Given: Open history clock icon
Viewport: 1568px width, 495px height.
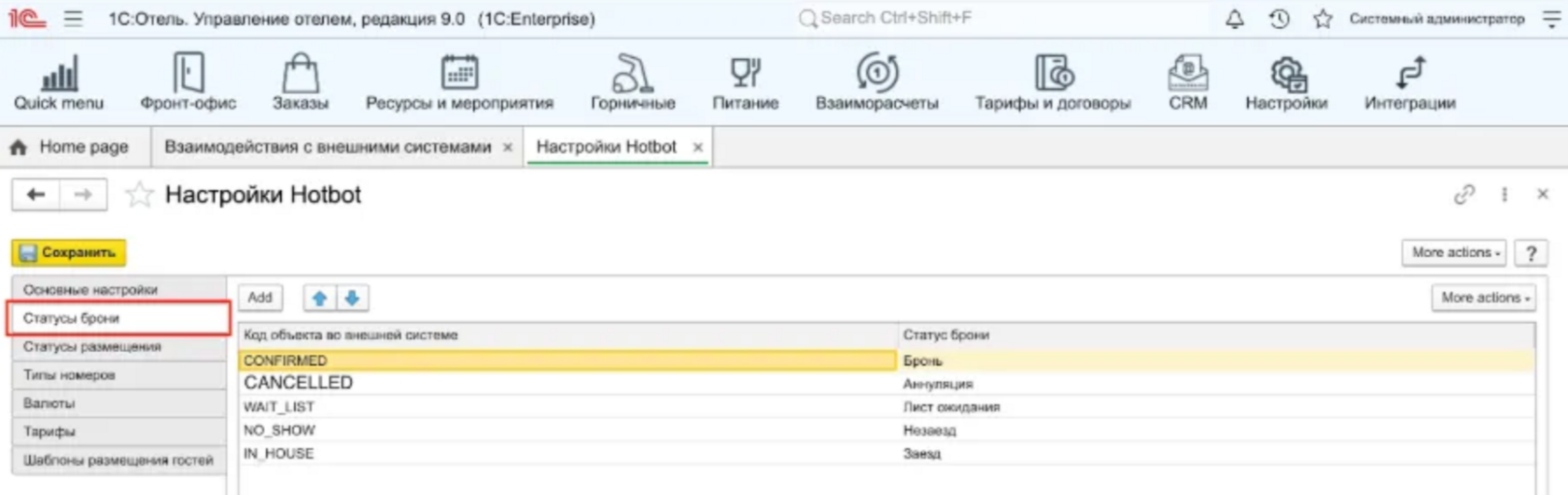Looking at the screenshot, I should coord(1279,19).
